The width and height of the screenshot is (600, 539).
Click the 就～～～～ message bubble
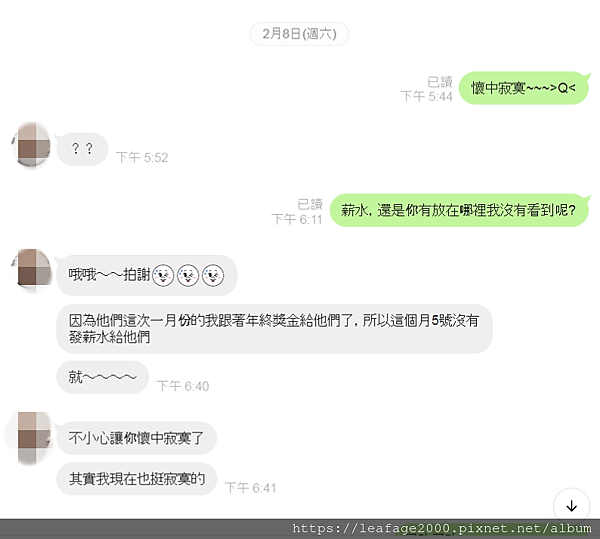(103, 377)
